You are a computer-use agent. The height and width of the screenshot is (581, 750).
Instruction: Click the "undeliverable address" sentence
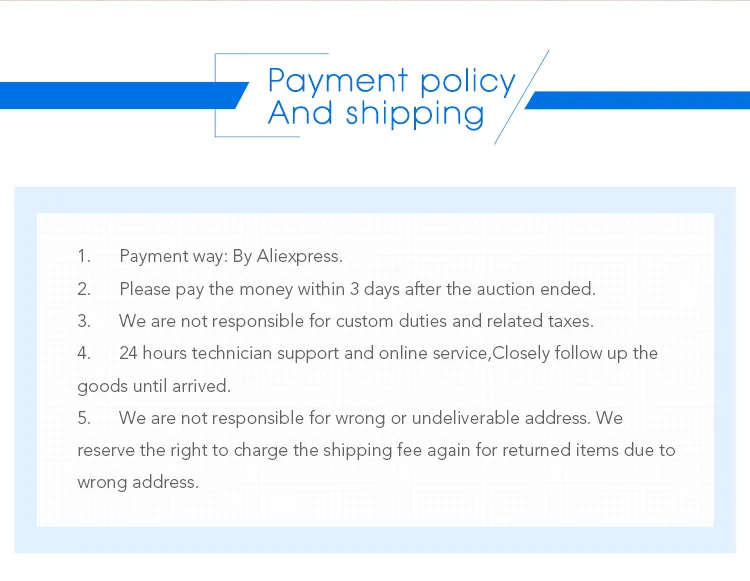[371, 418]
